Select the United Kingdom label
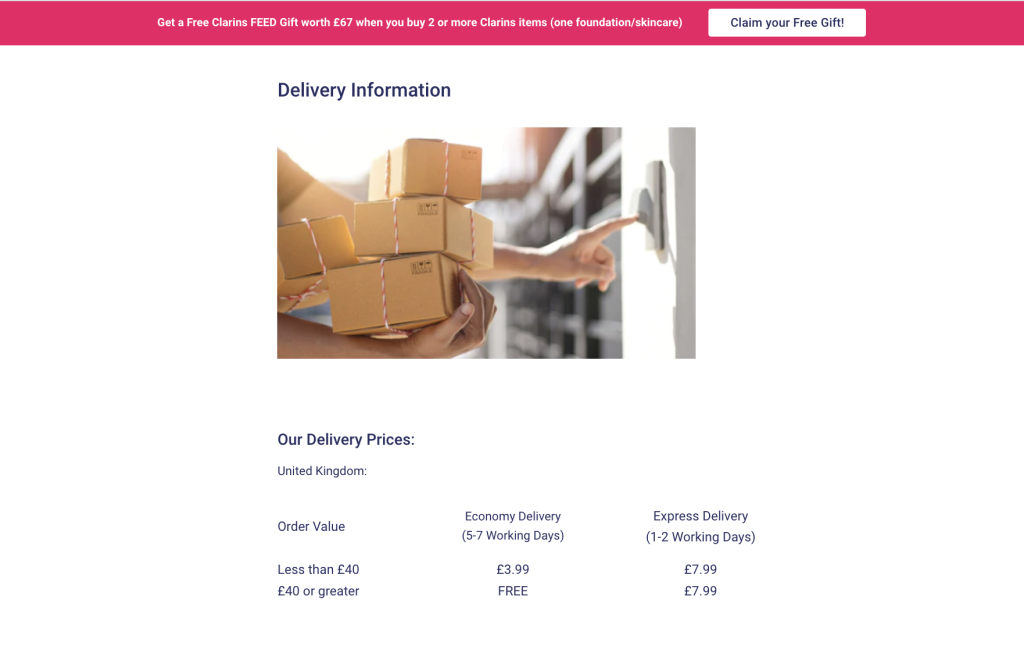Viewport: 1024px width, 671px height. tap(322, 471)
